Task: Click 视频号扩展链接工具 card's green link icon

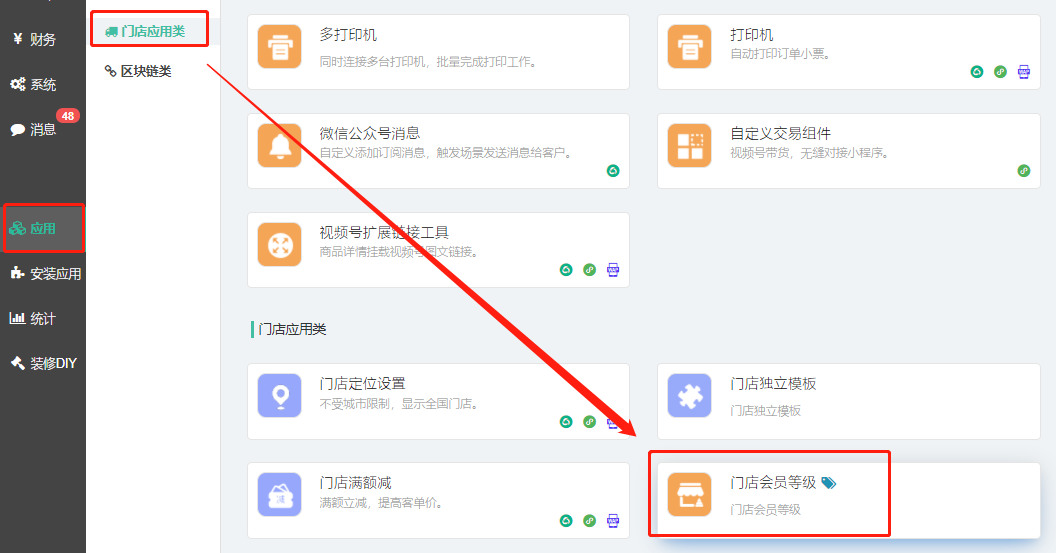Action: 589,270
